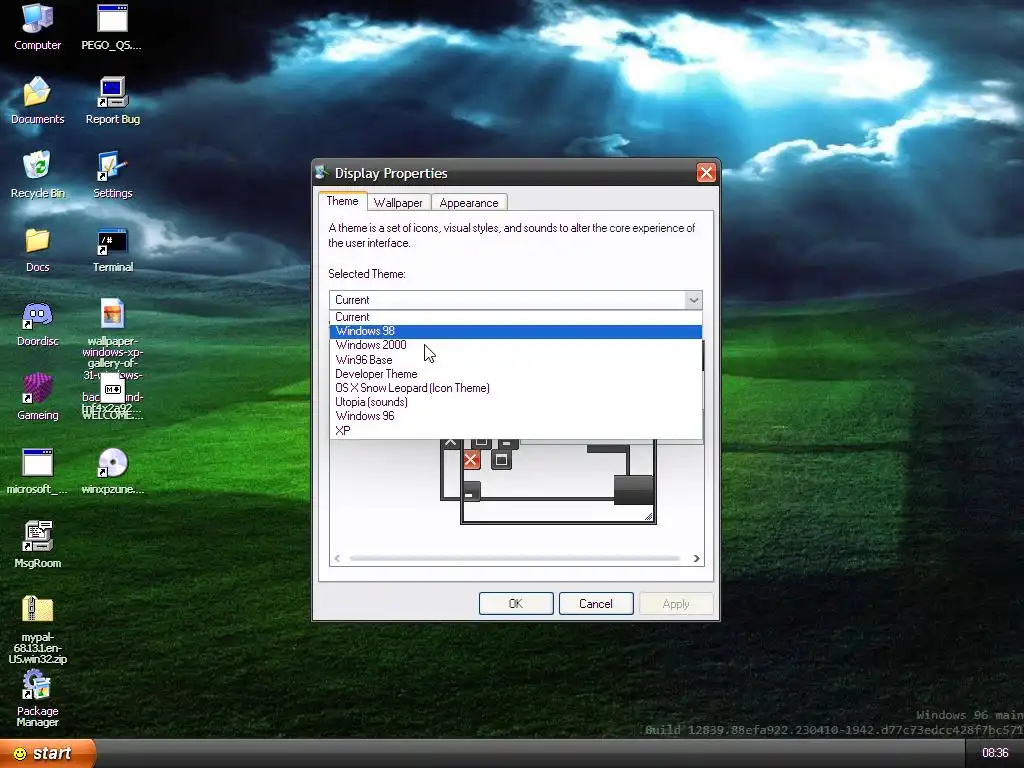Image resolution: width=1024 pixels, height=768 pixels.
Task: Click Cancel in Display Properties
Action: point(596,603)
